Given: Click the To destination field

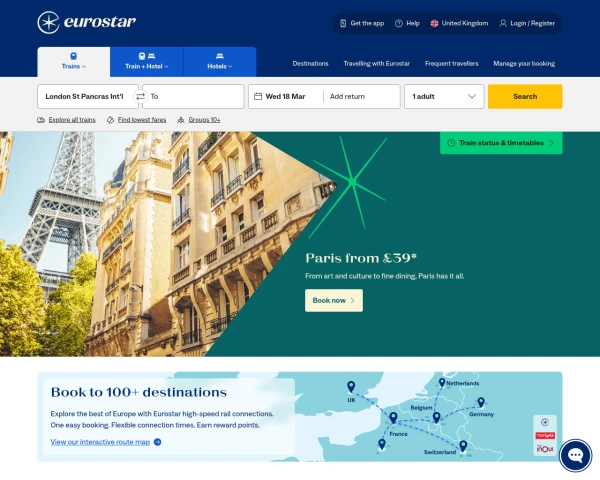Looking at the screenshot, I should (x=193, y=96).
